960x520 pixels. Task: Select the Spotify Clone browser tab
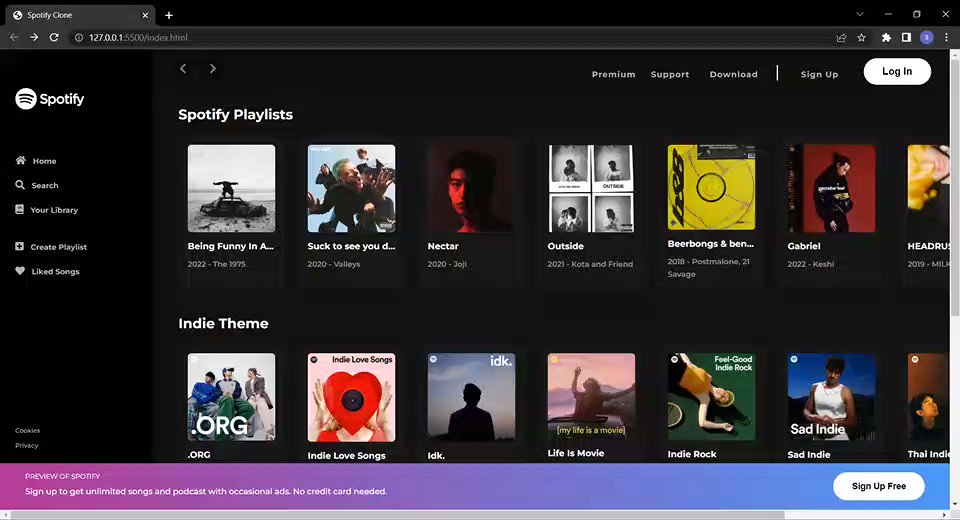coord(80,15)
